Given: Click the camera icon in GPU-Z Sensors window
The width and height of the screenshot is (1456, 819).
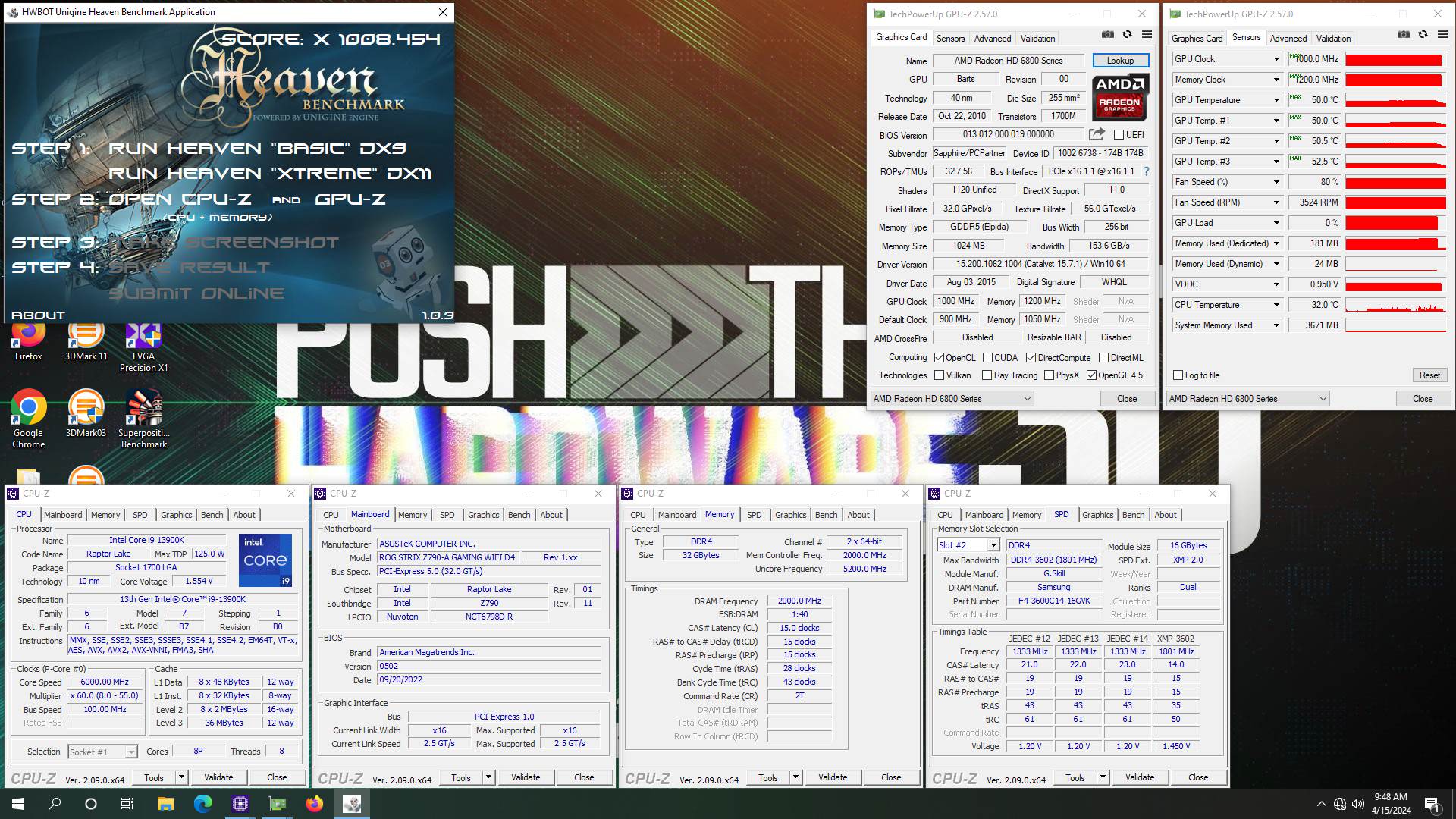Looking at the screenshot, I should 1404,35.
